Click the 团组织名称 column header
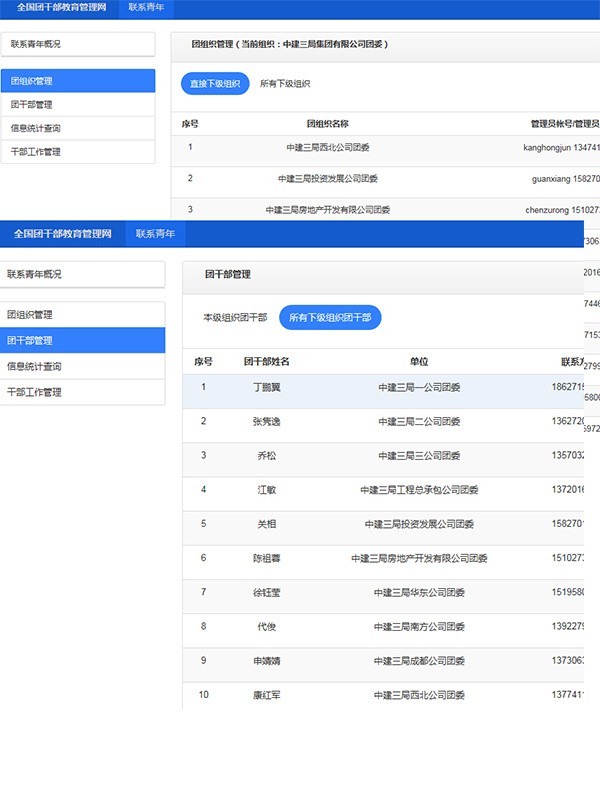 coord(327,124)
